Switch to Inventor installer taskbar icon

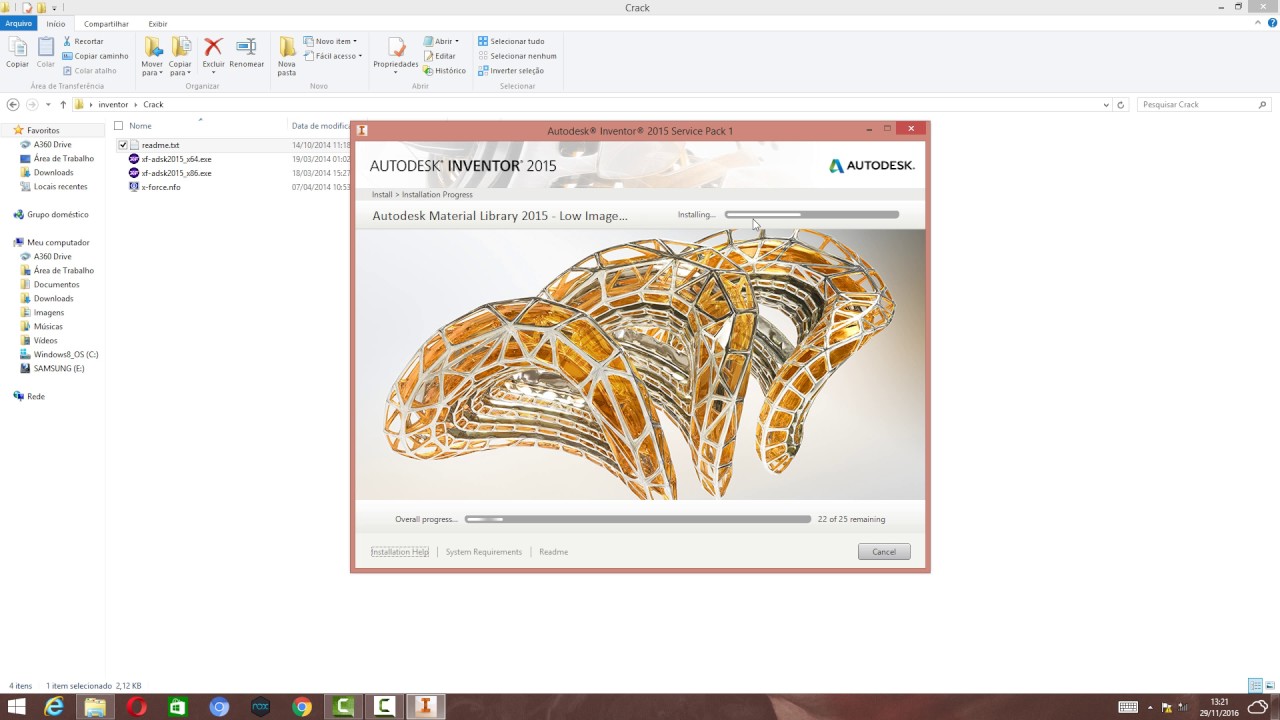pos(425,707)
